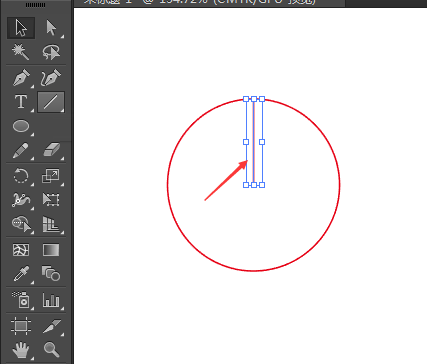
Task: Select the Width/Warp tool
Action: click(21, 200)
